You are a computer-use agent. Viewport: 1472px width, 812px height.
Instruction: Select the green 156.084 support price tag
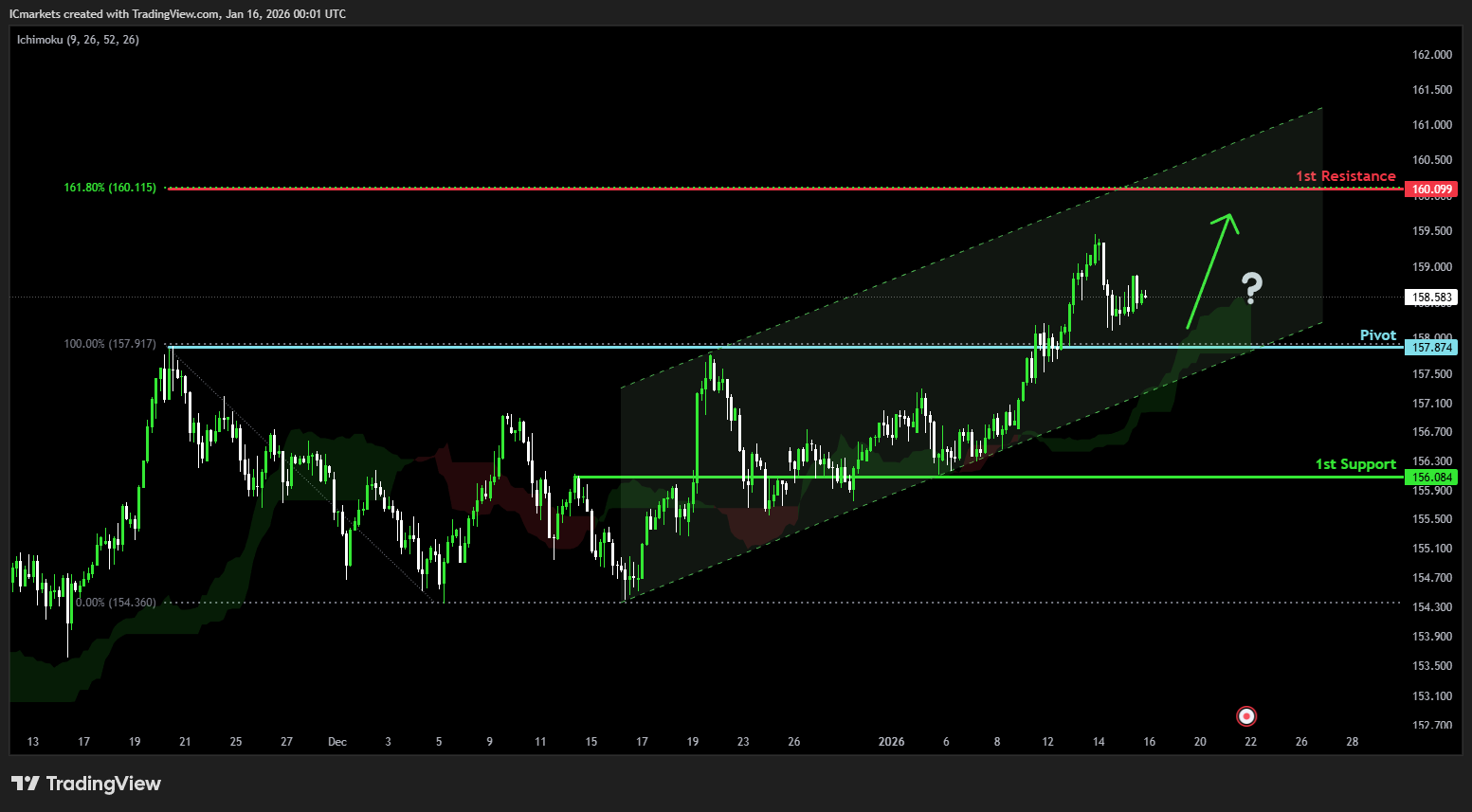1431,478
